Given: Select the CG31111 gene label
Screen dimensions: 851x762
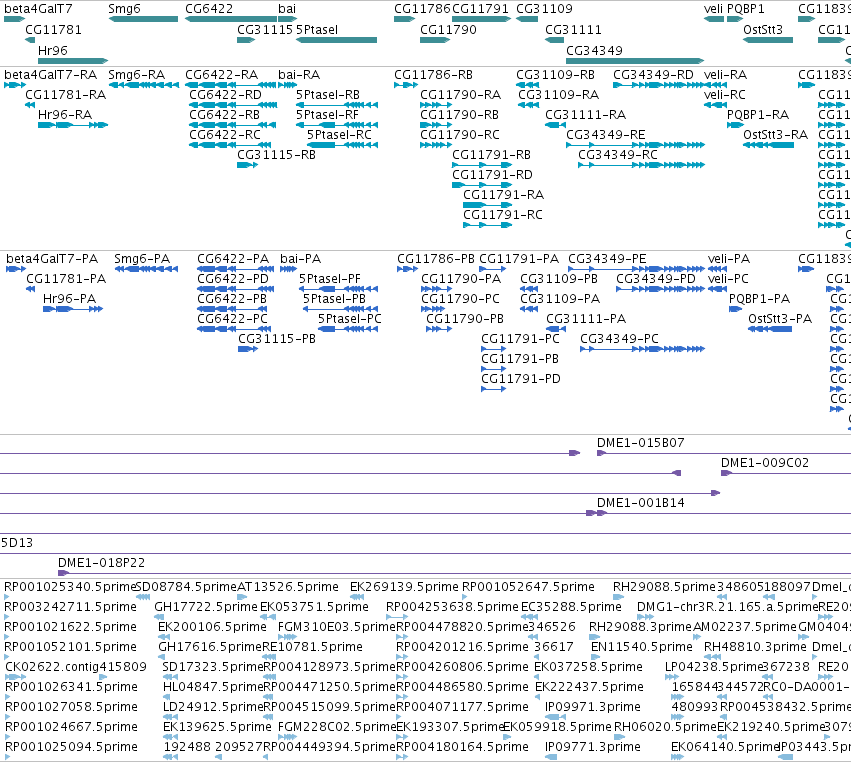Looking at the screenshot, I should (573, 29).
